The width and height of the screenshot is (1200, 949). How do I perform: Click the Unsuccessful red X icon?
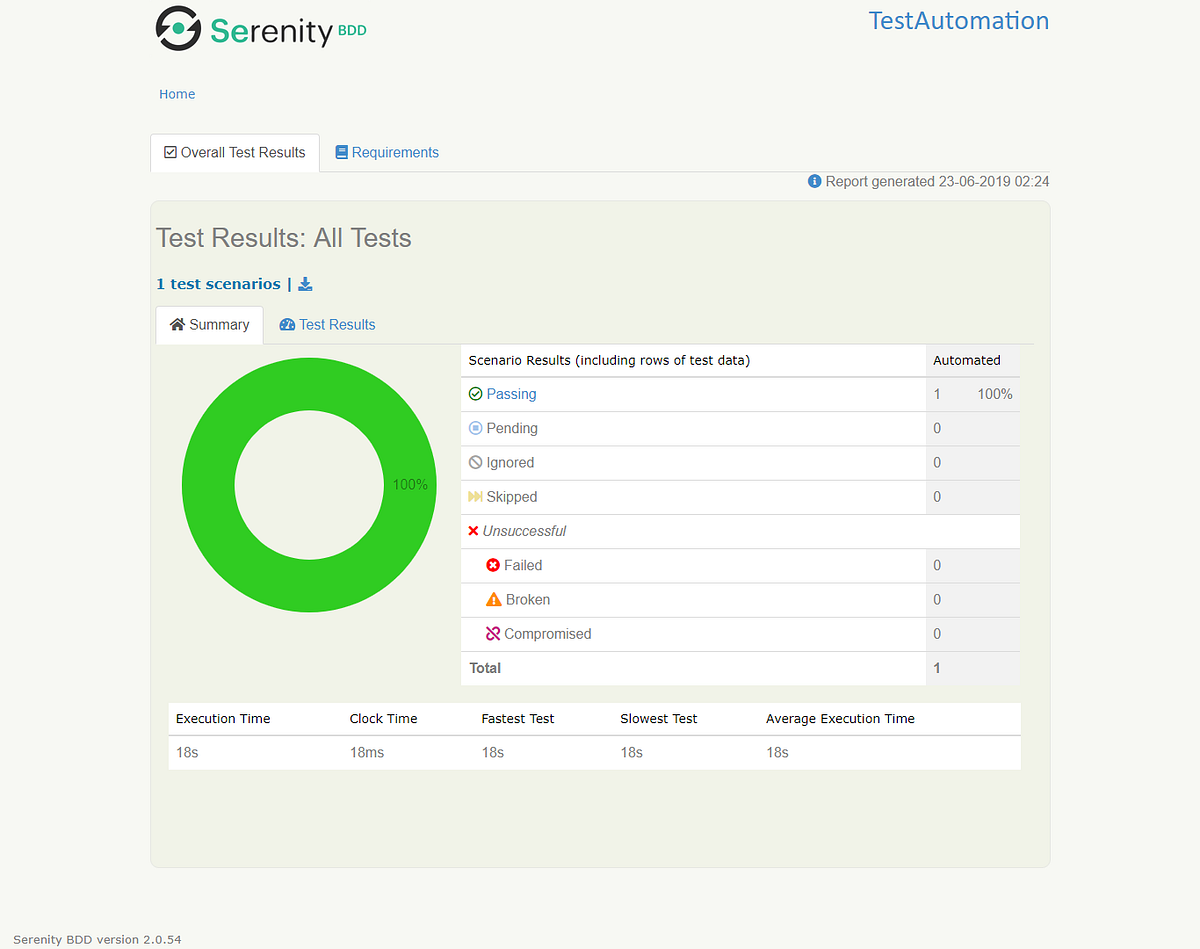473,531
